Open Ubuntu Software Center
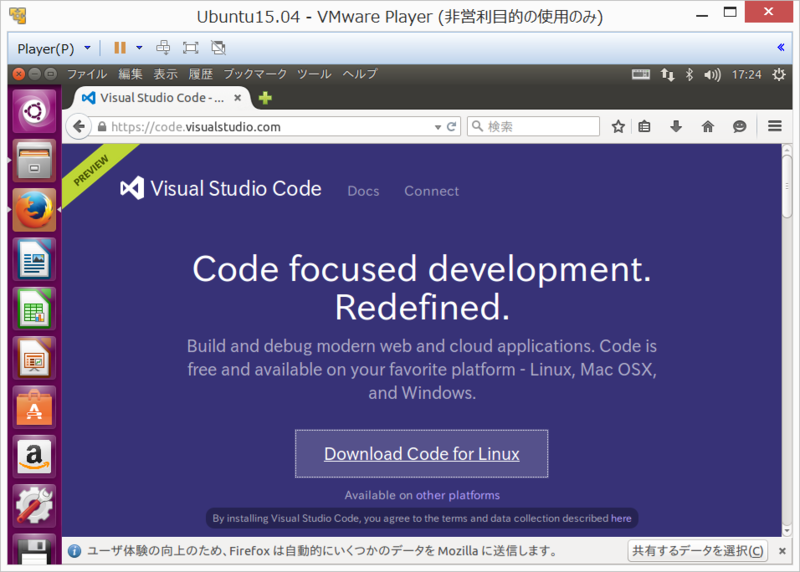Screen dimensions: 800x572 tap(34, 407)
